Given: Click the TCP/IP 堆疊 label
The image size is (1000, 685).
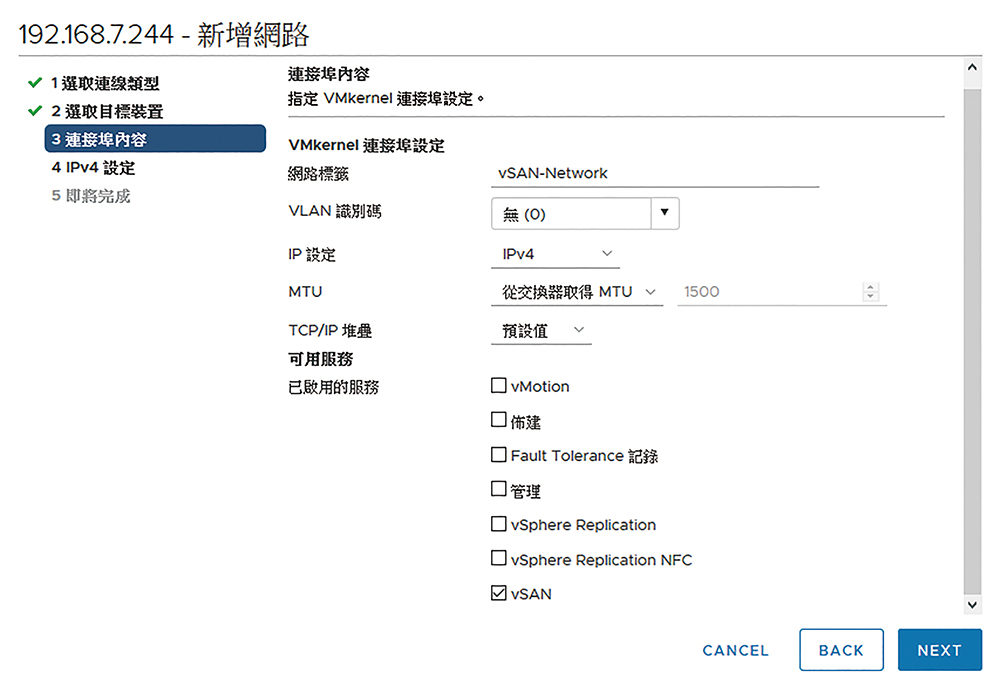Looking at the screenshot, I should [330, 330].
